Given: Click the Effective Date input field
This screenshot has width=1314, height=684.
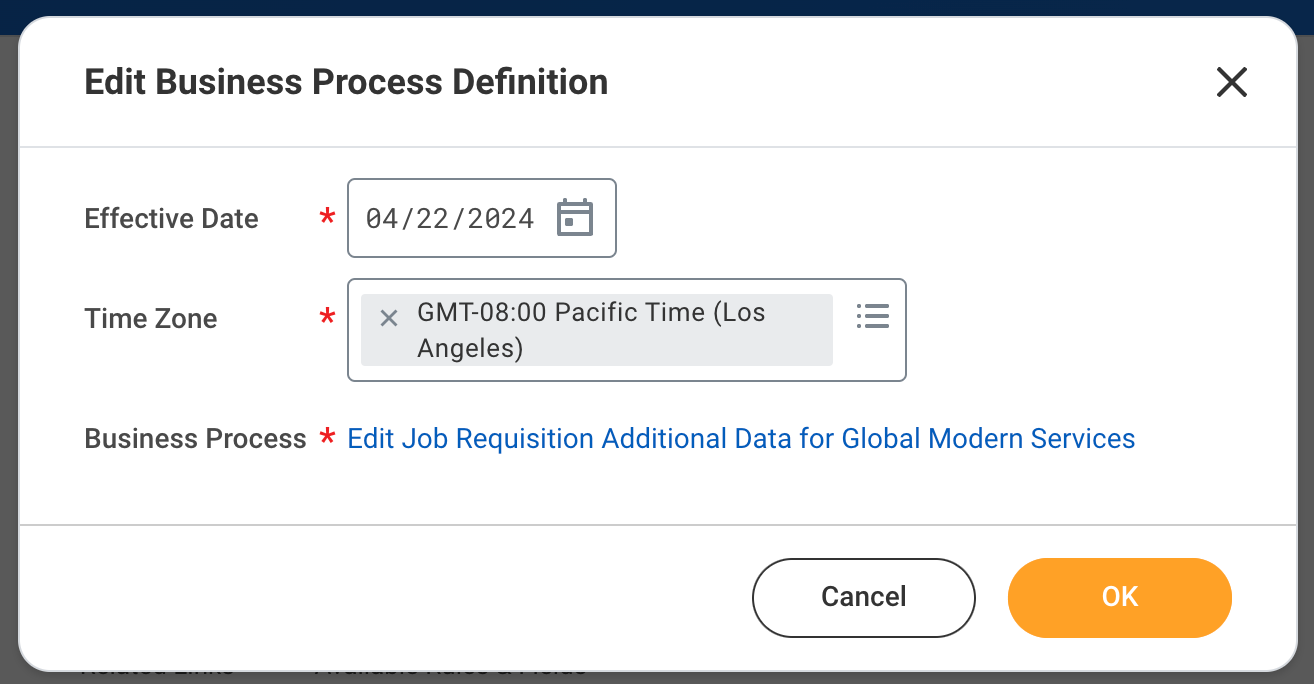Looking at the screenshot, I should click(x=450, y=218).
